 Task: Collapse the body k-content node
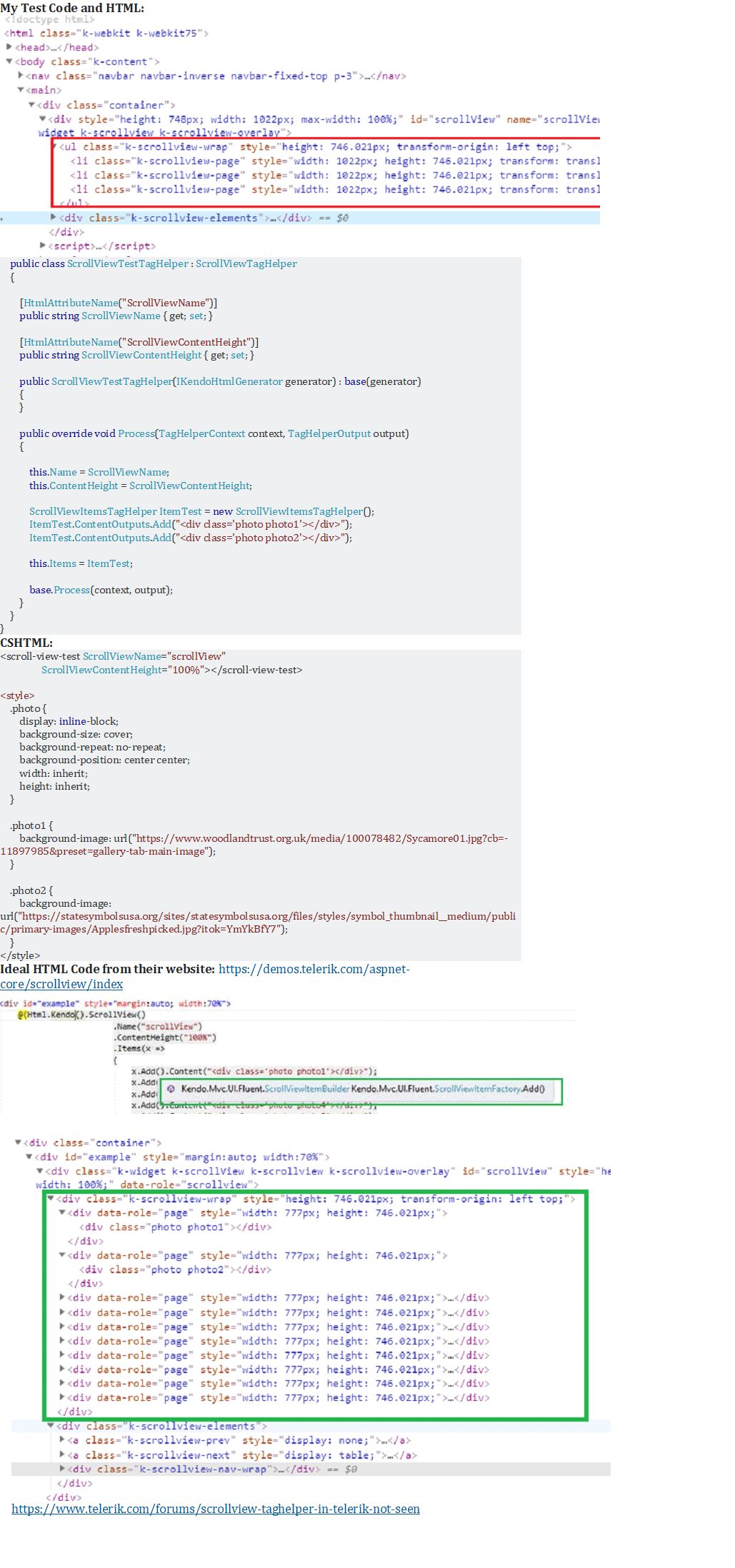(9, 61)
